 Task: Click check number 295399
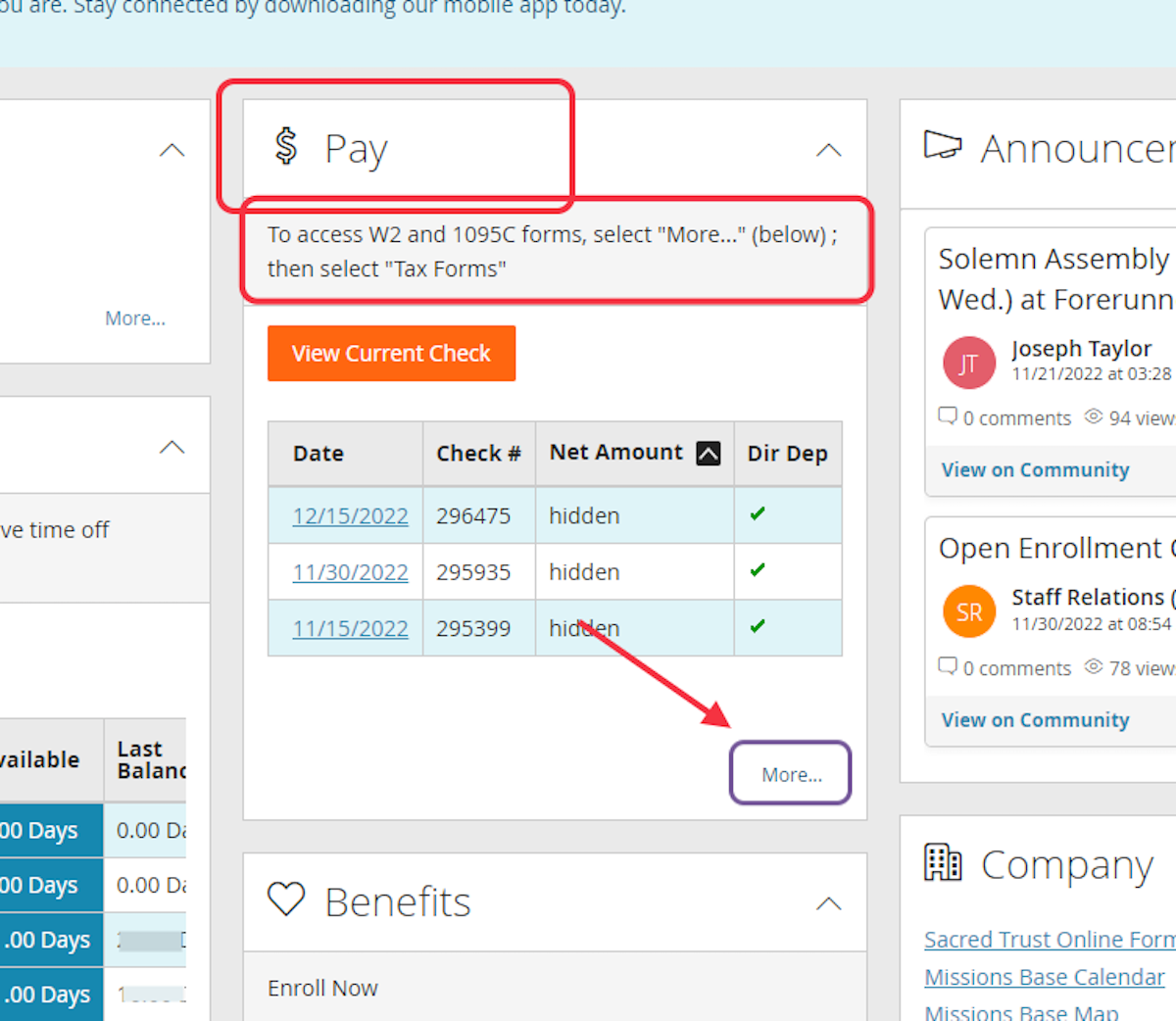tap(473, 628)
